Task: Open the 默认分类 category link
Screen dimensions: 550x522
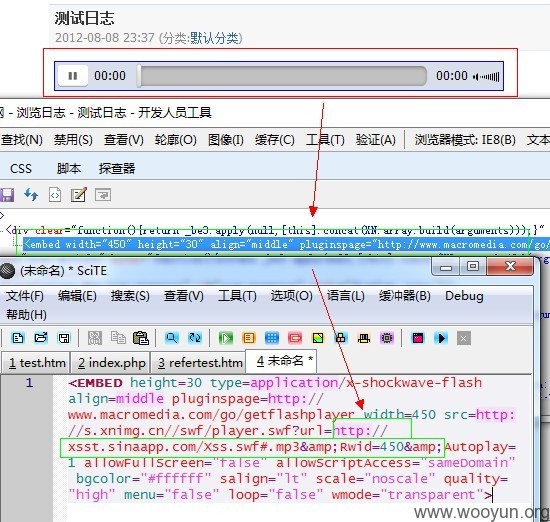Action: (x=214, y=38)
